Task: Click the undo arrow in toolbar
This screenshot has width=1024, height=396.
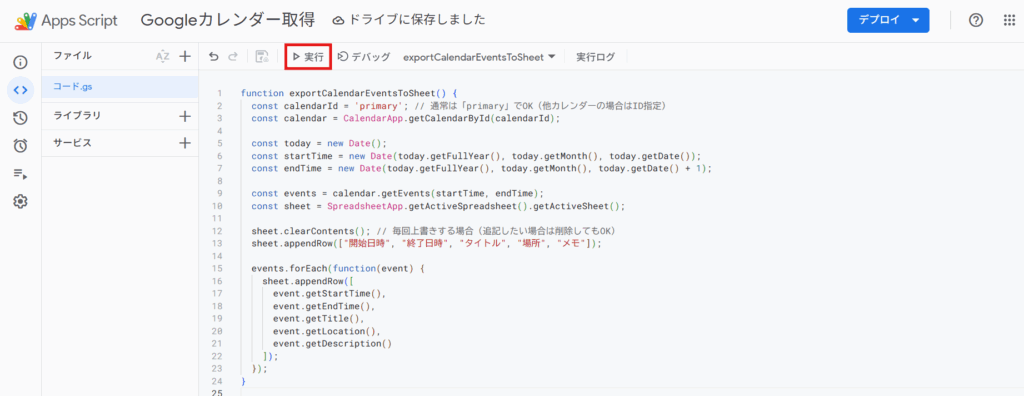Action: point(214,58)
